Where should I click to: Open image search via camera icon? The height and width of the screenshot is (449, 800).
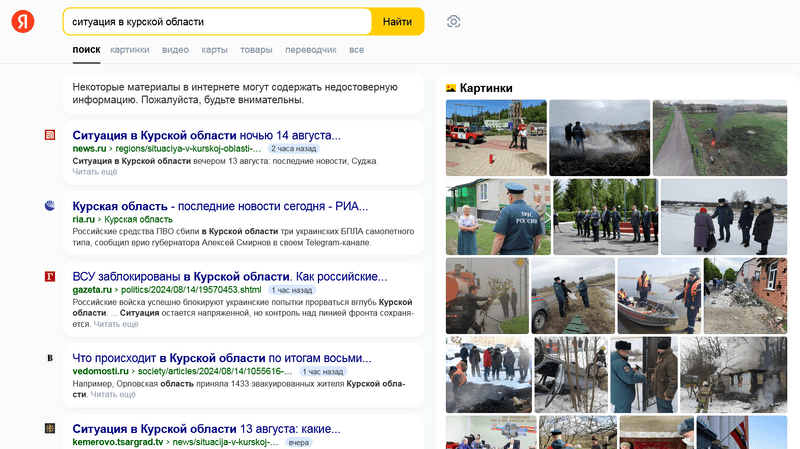point(453,22)
